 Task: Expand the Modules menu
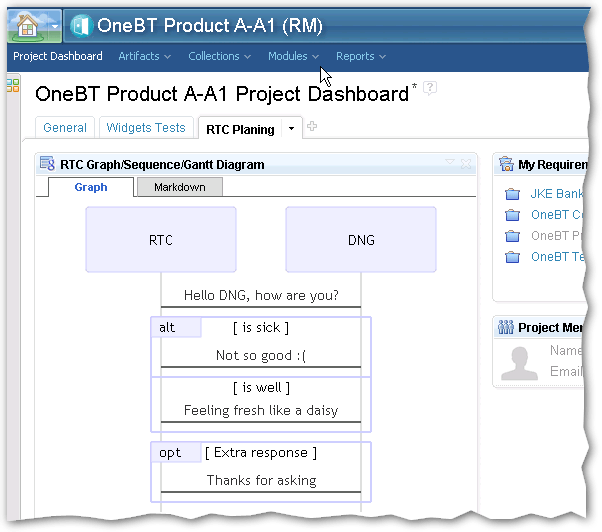293,56
